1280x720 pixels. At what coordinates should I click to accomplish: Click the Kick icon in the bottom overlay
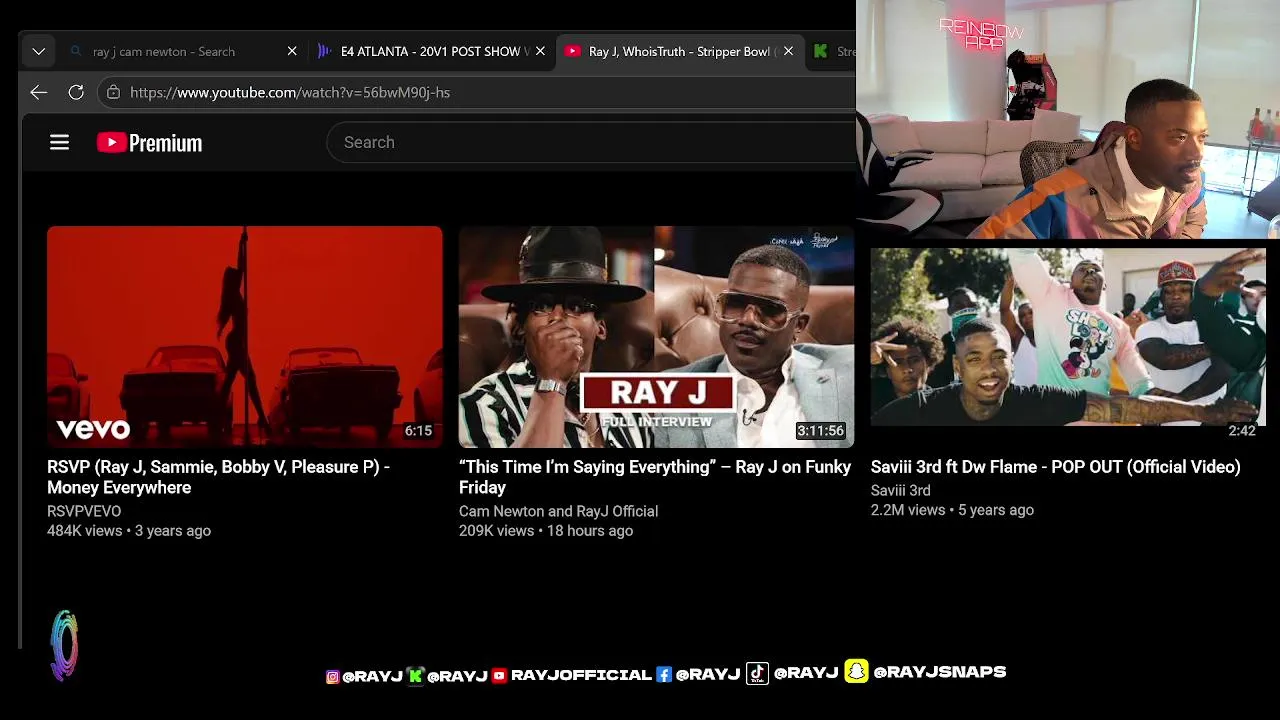click(x=415, y=676)
